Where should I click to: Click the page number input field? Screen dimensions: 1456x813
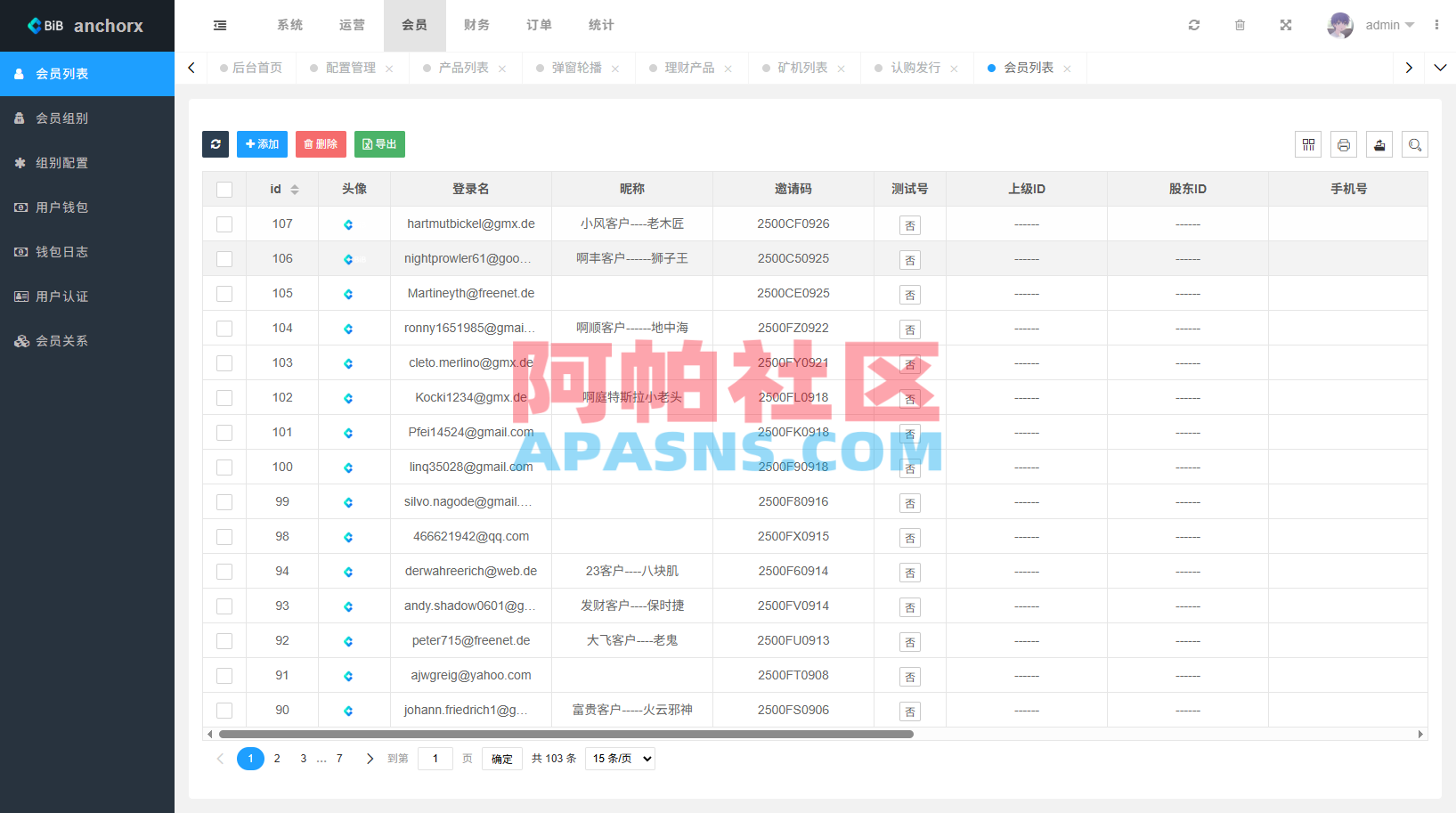[435, 759]
